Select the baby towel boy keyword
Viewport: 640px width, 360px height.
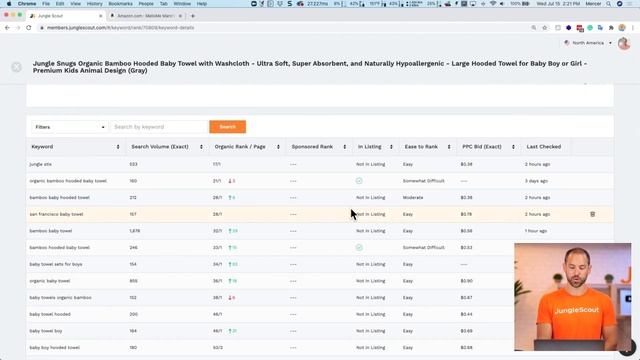coord(46,331)
